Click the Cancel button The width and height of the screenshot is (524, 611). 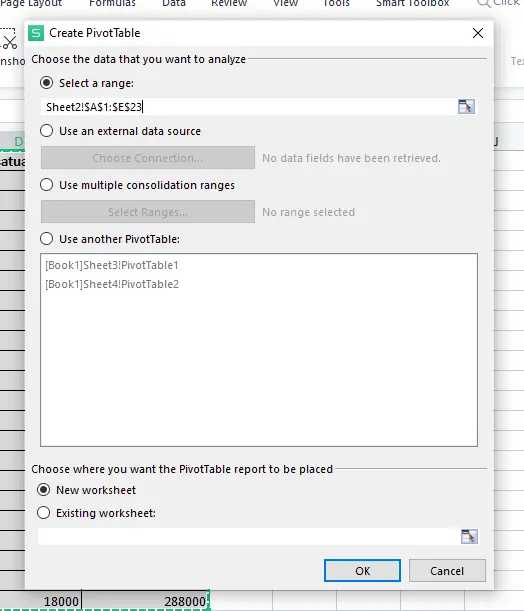[447, 571]
